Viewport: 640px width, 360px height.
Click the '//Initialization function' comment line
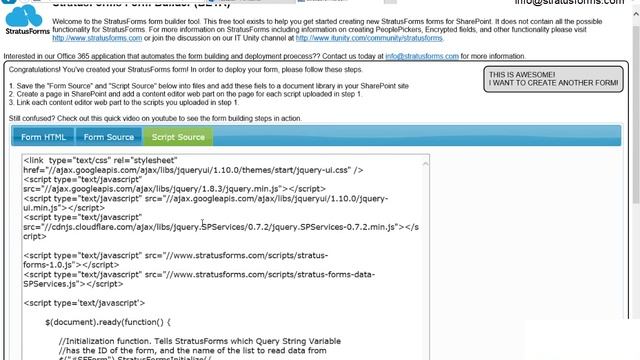pyautogui.click(x=200, y=341)
